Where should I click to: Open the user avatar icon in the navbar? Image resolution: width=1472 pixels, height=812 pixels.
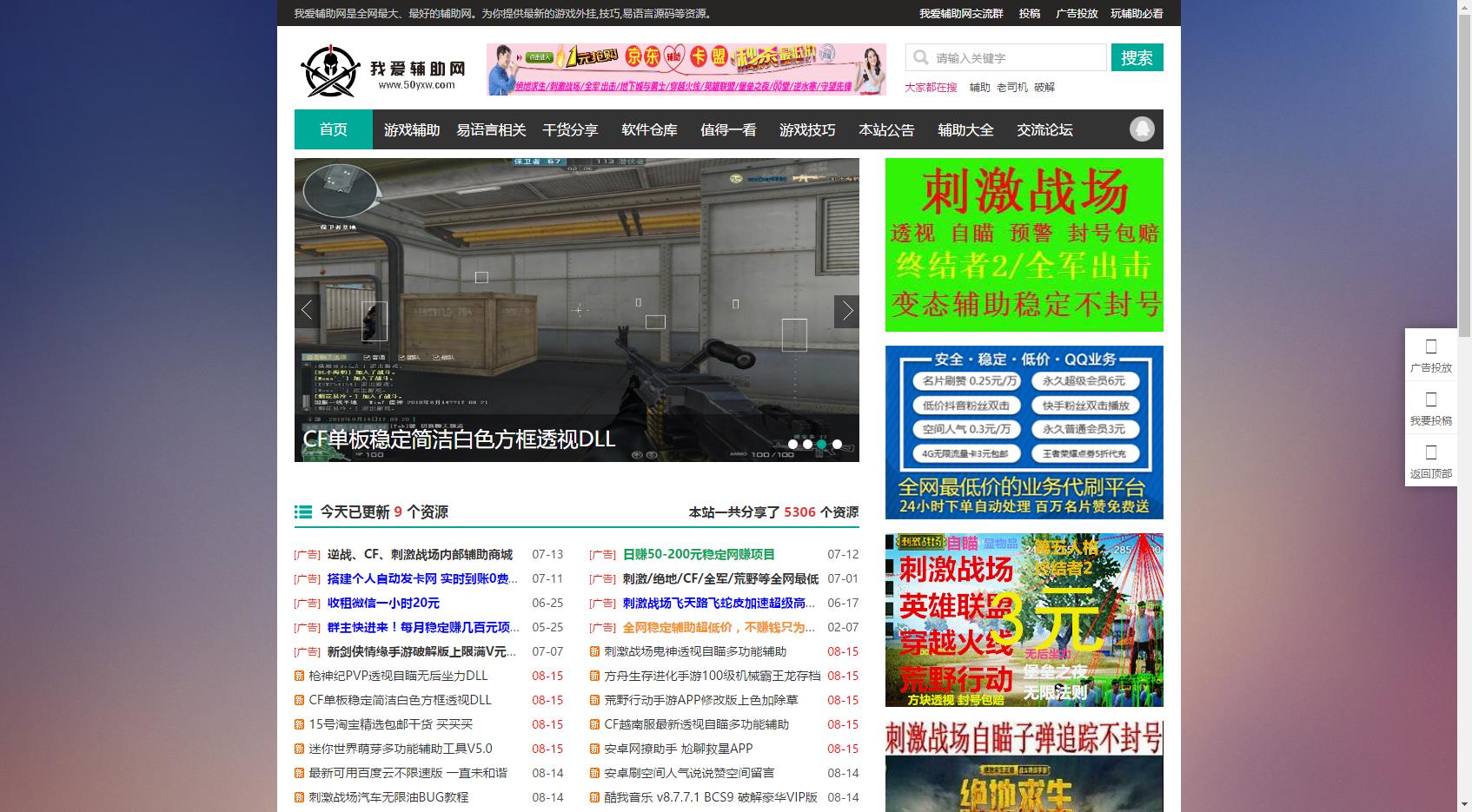click(x=1142, y=129)
